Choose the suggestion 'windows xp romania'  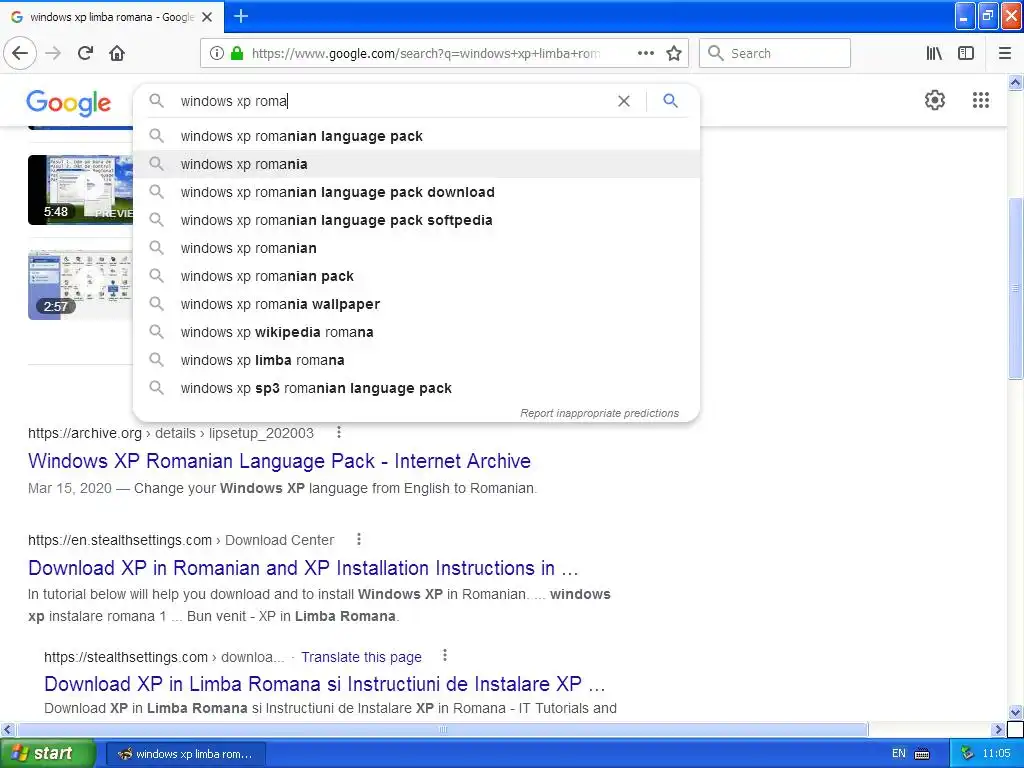click(416, 164)
